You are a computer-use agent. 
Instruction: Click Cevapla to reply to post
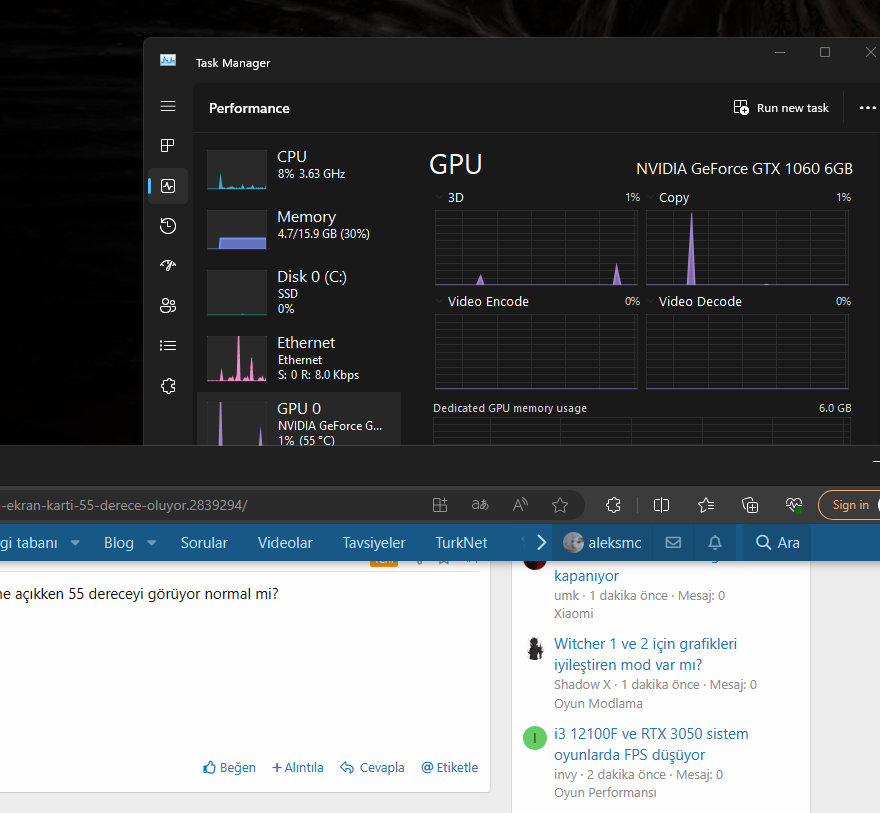pos(372,767)
